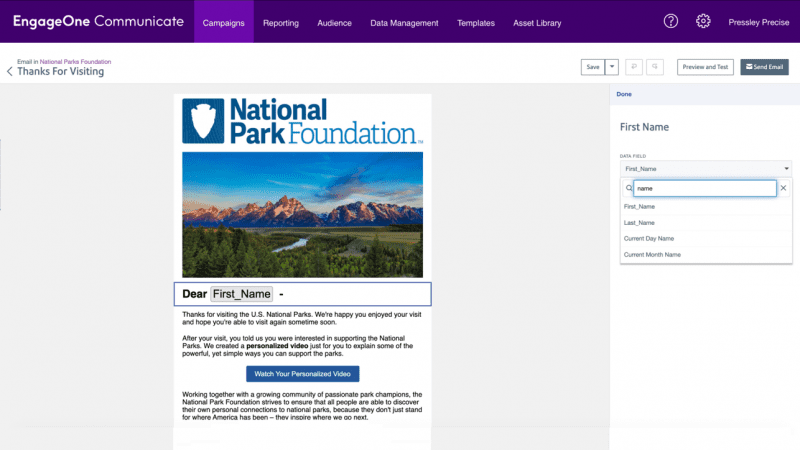
Task: Expand the Save button dropdown arrow
Action: pyautogui.click(x=612, y=67)
